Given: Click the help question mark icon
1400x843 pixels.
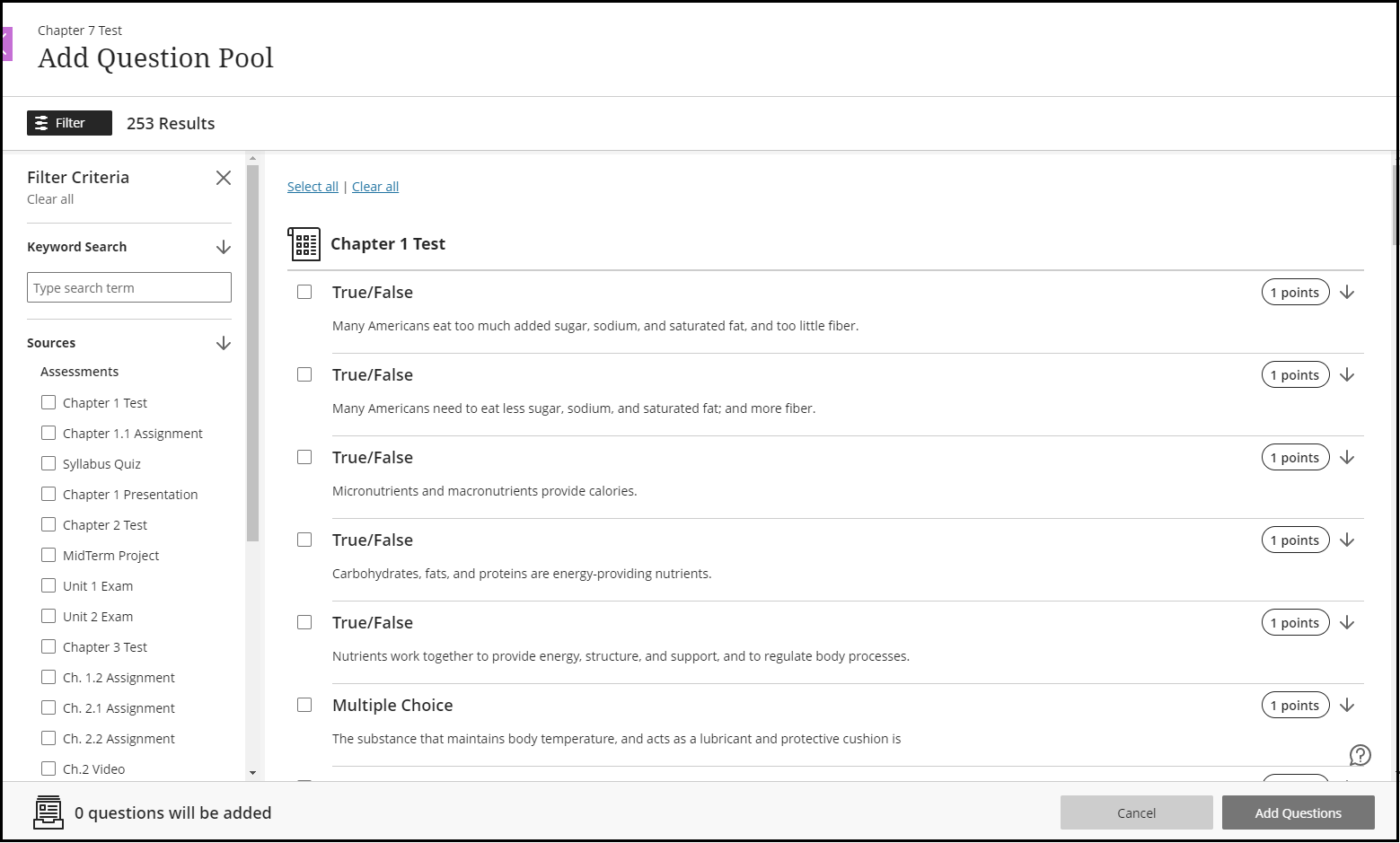Looking at the screenshot, I should point(1360,755).
